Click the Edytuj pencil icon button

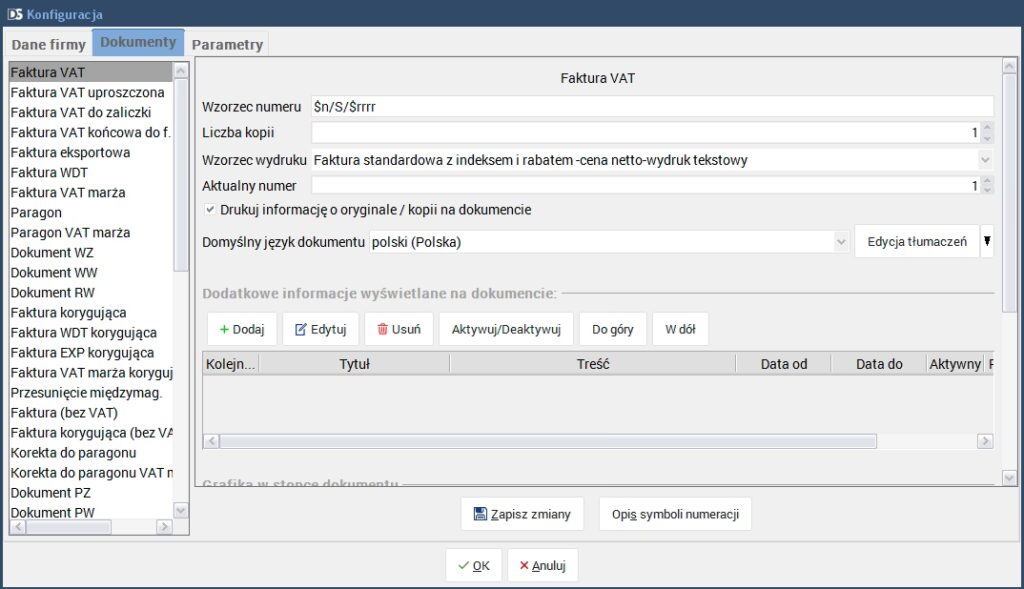320,329
